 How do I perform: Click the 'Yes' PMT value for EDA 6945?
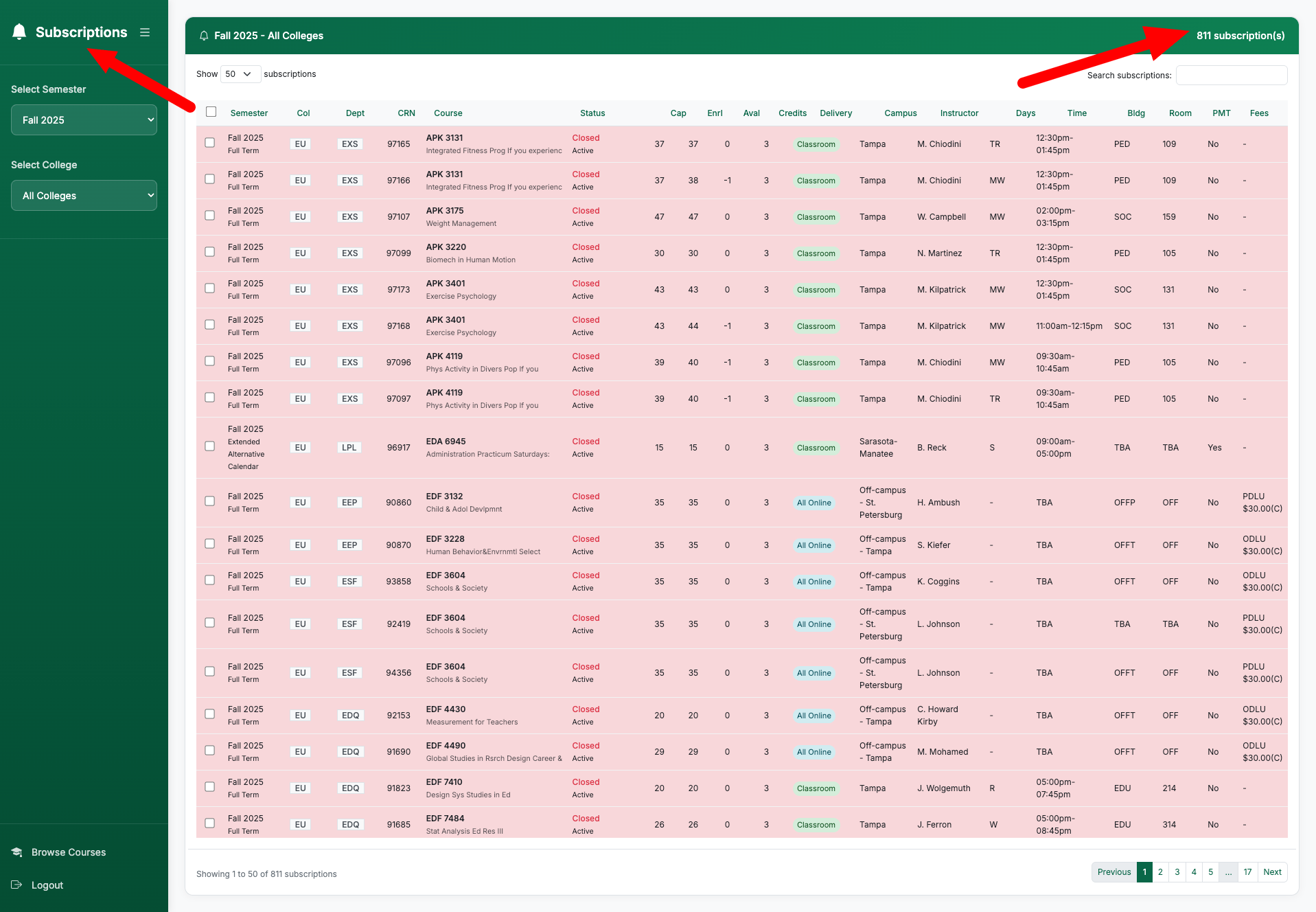[x=1214, y=448]
